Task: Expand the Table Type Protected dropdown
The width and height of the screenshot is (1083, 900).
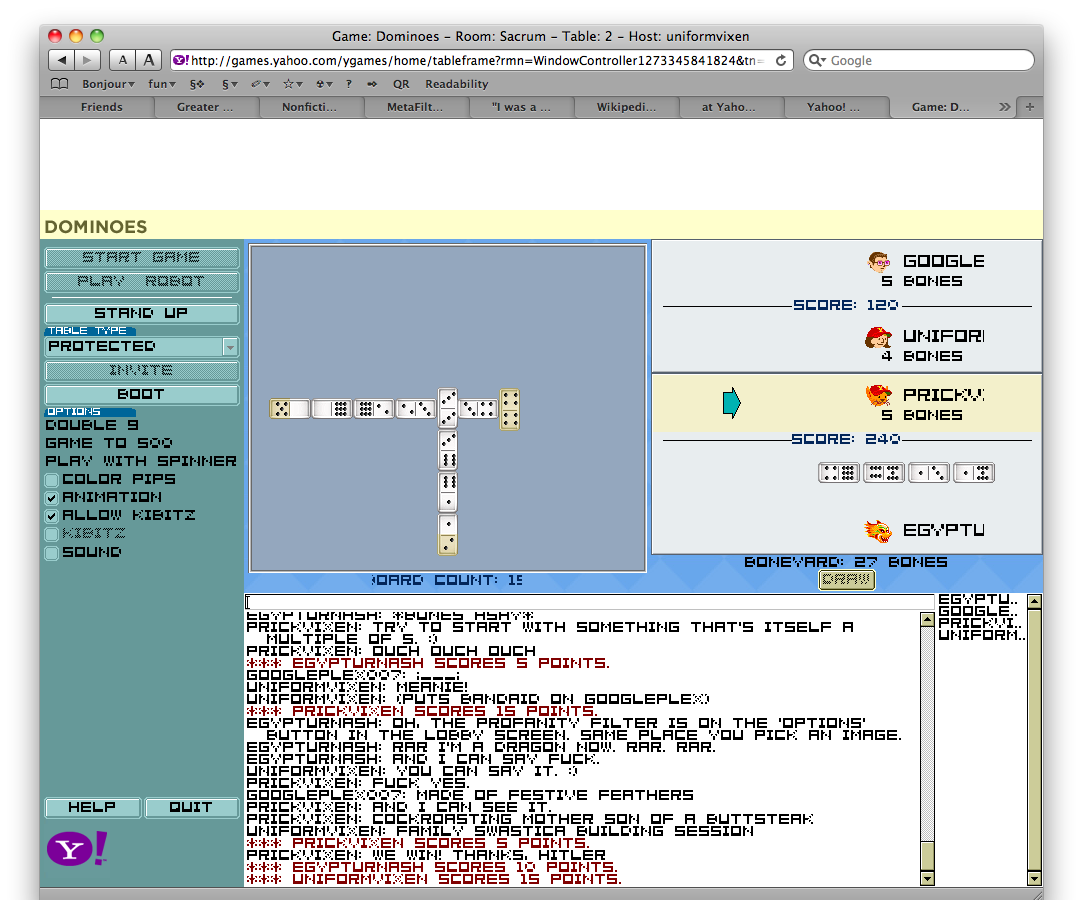Action: click(230, 347)
